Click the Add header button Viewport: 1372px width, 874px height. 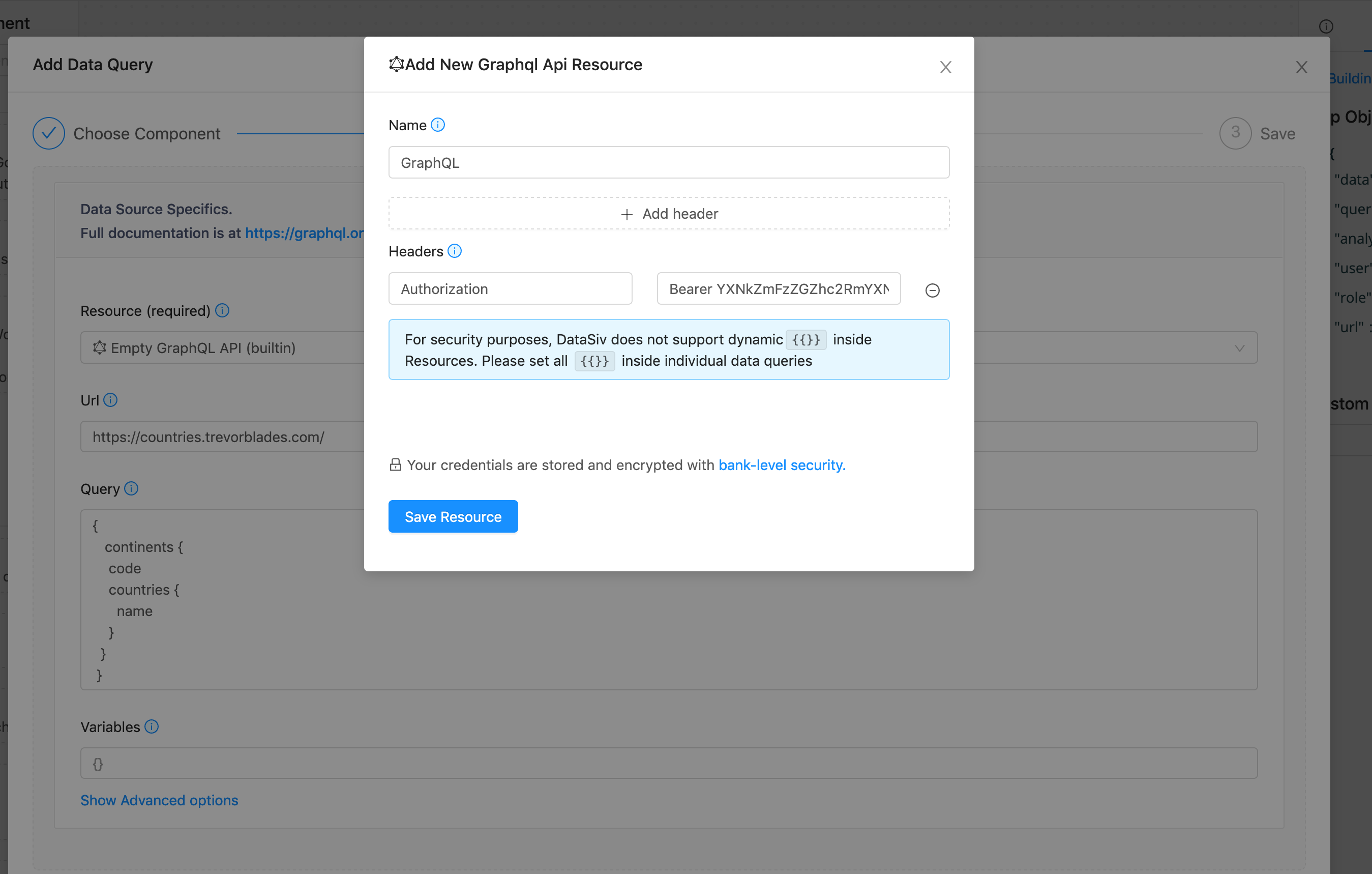click(669, 214)
